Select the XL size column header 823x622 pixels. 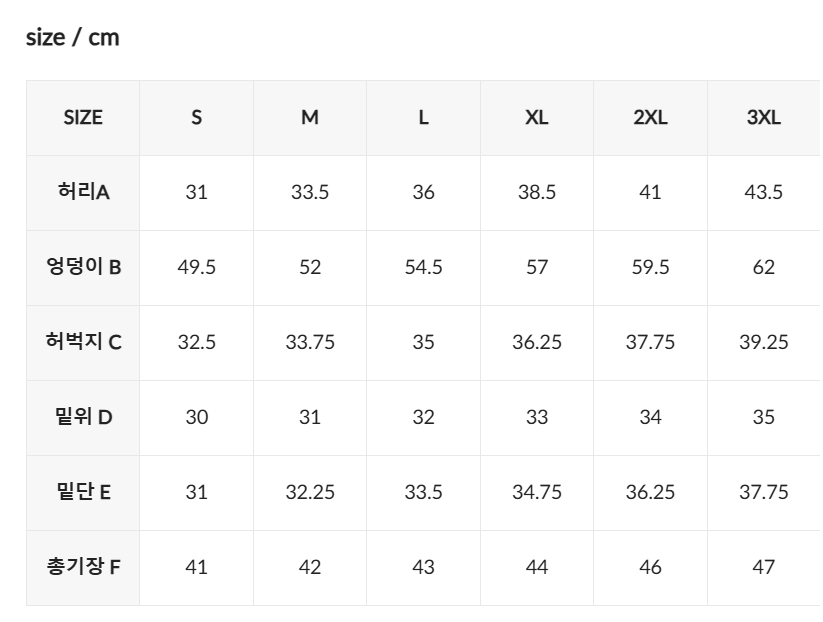[536, 118]
